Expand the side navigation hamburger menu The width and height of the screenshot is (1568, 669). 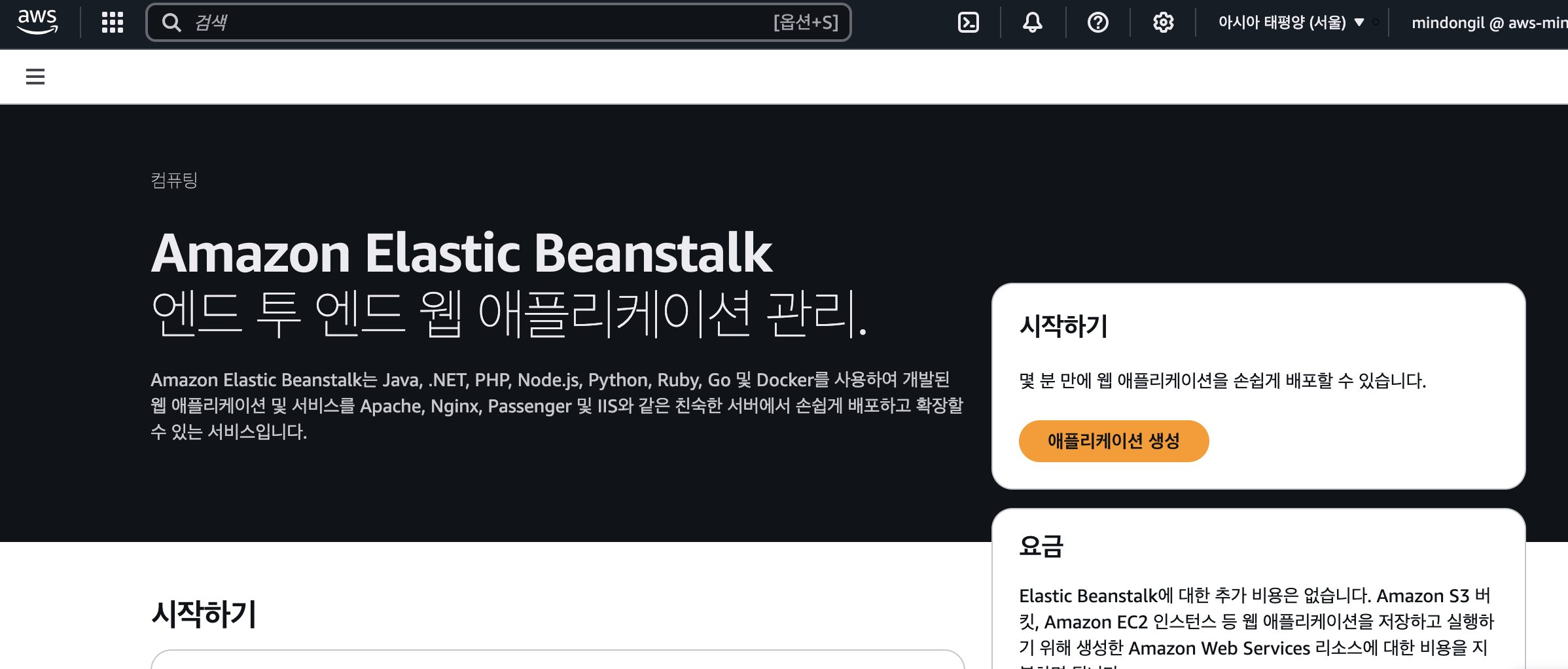tap(35, 77)
